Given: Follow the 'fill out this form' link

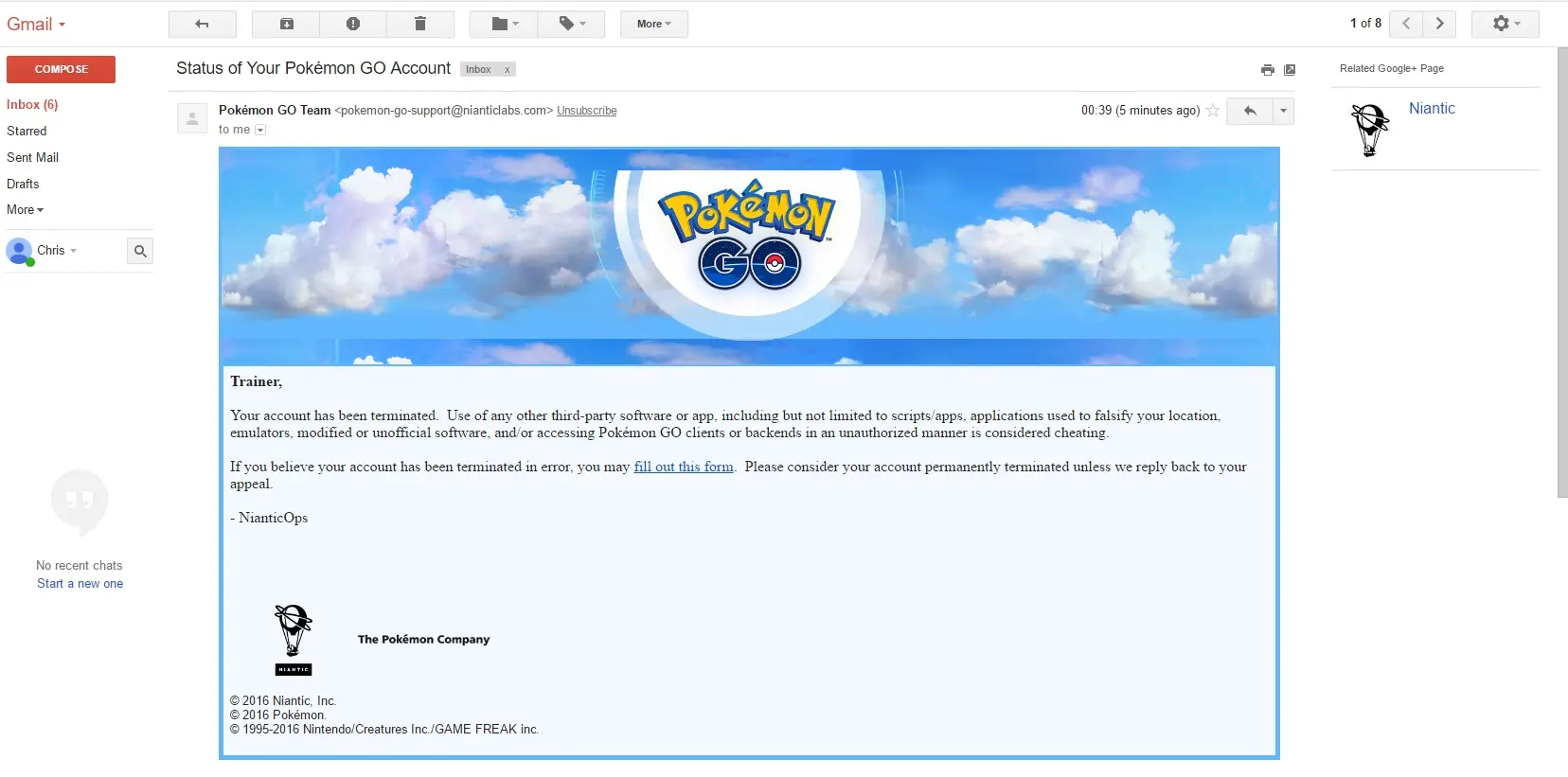Looking at the screenshot, I should 683,467.
